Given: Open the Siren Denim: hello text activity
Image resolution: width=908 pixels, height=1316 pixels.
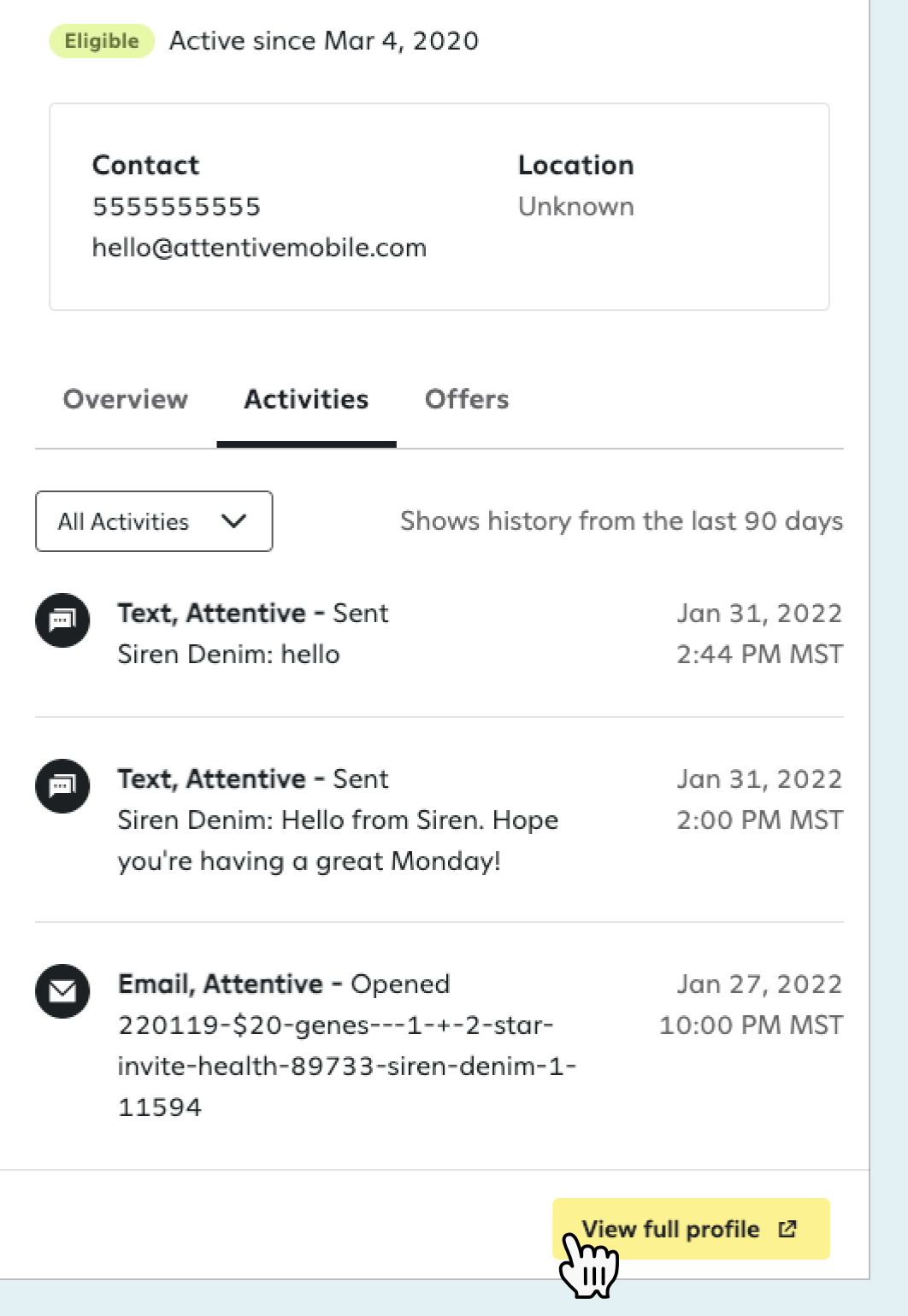Looking at the screenshot, I should click(439, 634).
